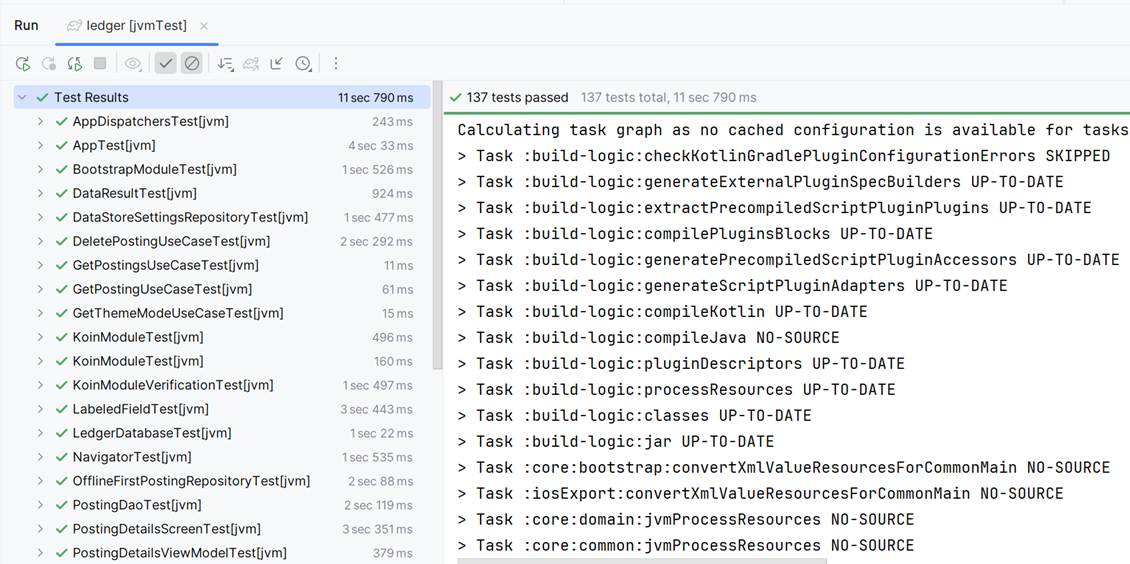Select OfflineFirstPostingRepositoryTest[jvm] row
1130x564 pixels.
pos(222,480)
